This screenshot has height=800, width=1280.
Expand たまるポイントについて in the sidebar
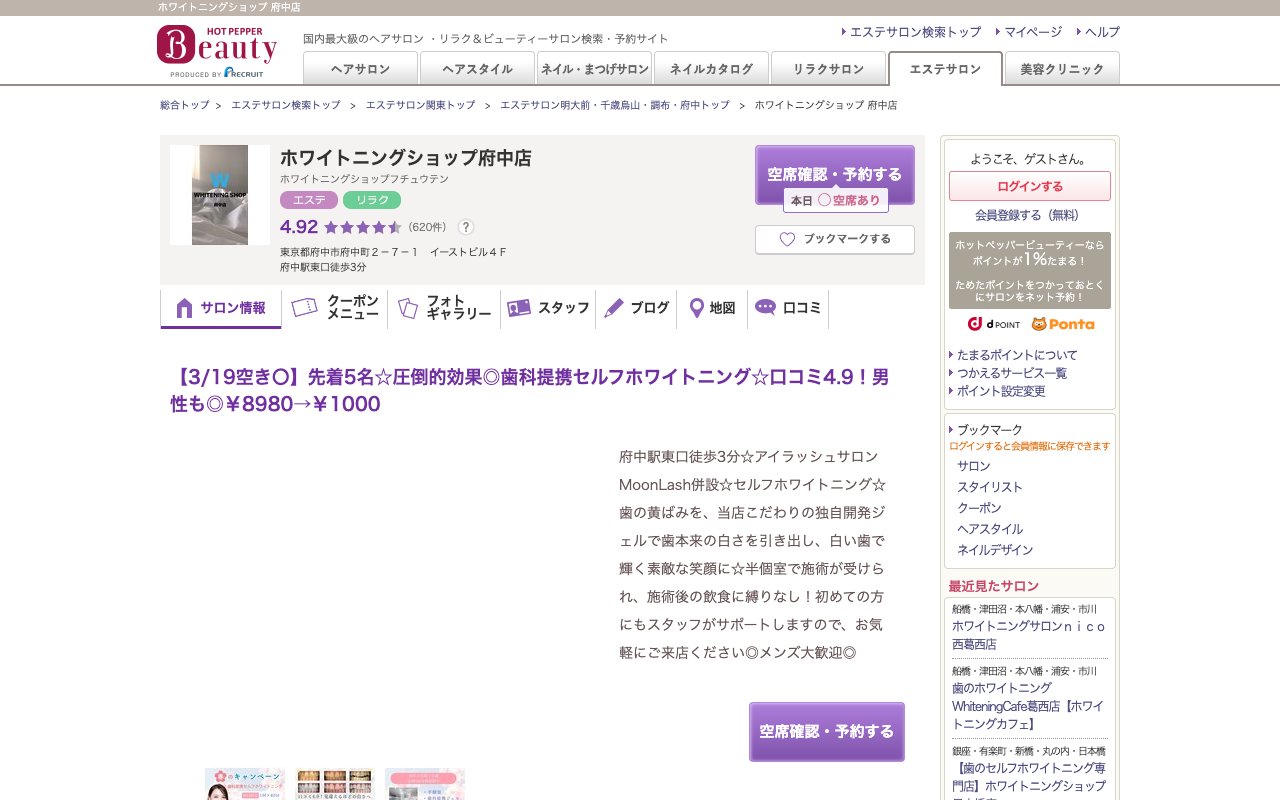click(1015, 354)
